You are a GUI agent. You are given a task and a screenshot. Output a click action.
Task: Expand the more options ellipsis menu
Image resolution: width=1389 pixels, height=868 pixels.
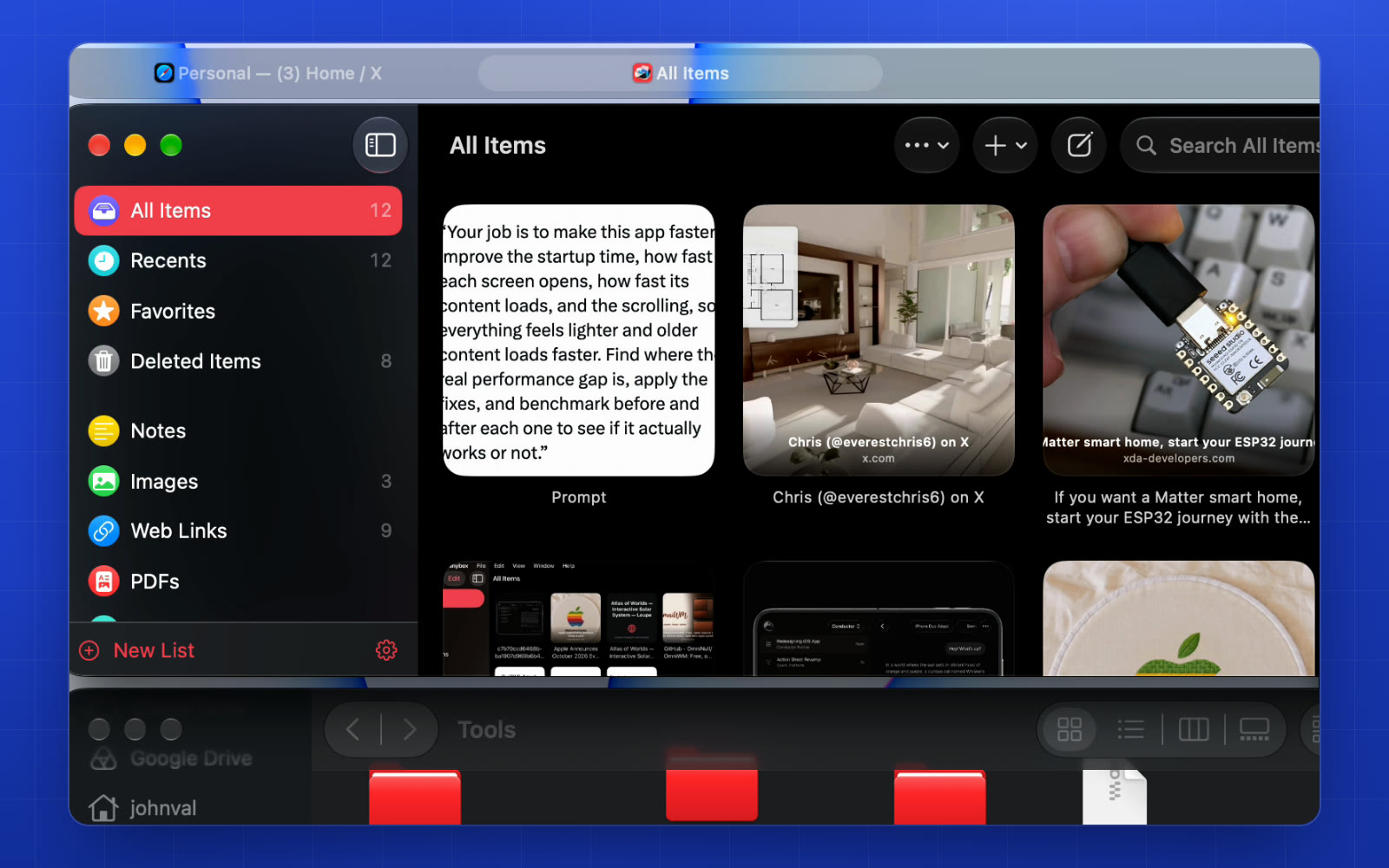point(926,145)
